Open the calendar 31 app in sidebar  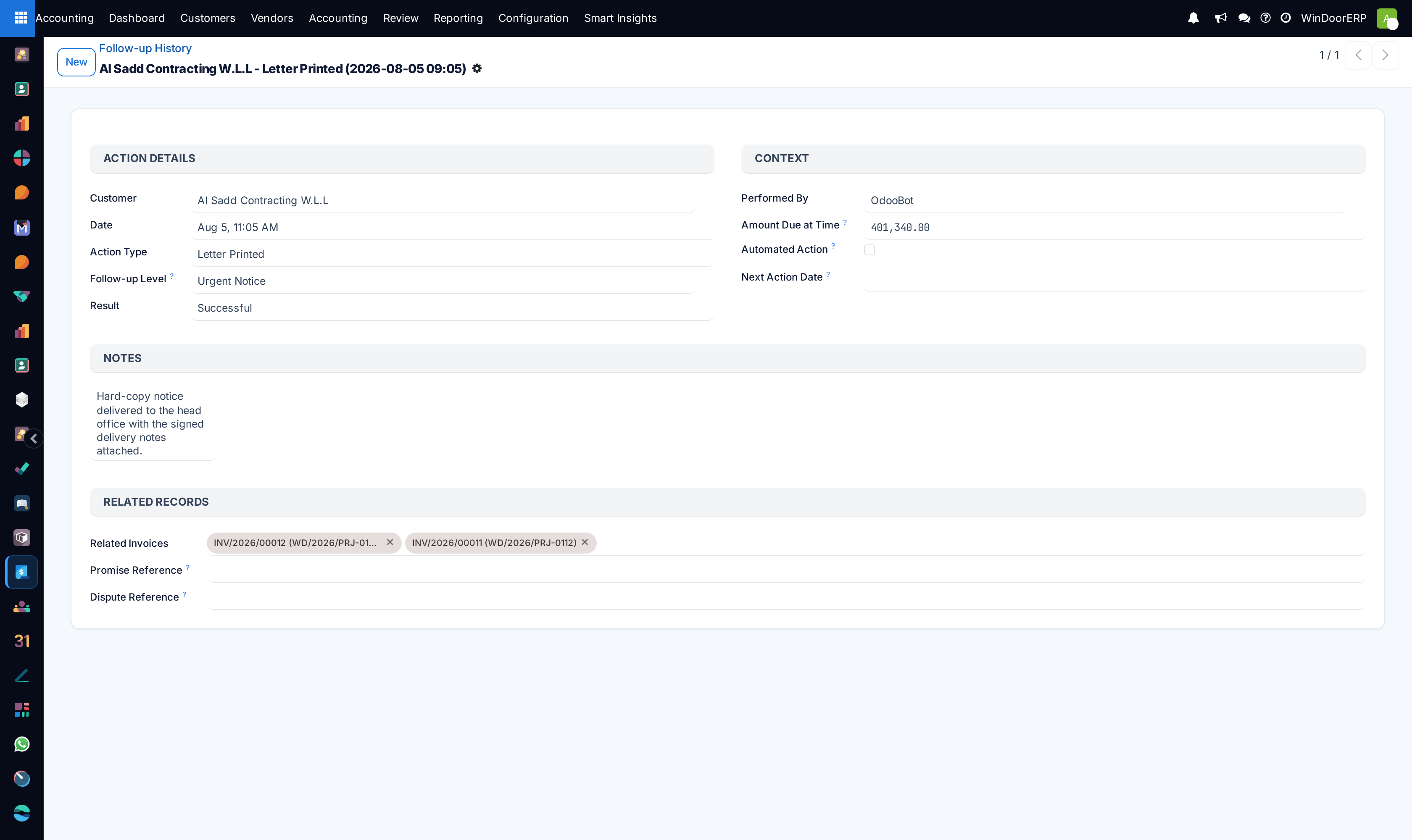(21, 641)
